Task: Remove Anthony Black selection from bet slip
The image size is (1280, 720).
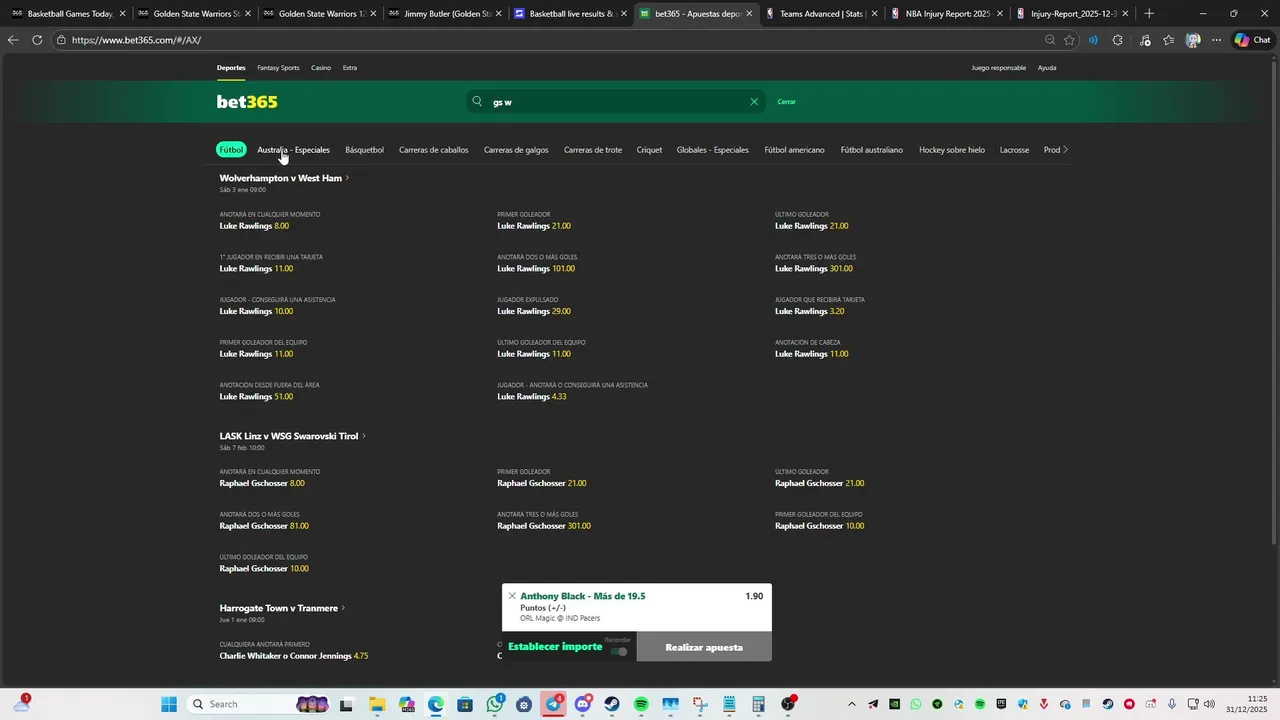Action: click(x=512, y=596)
